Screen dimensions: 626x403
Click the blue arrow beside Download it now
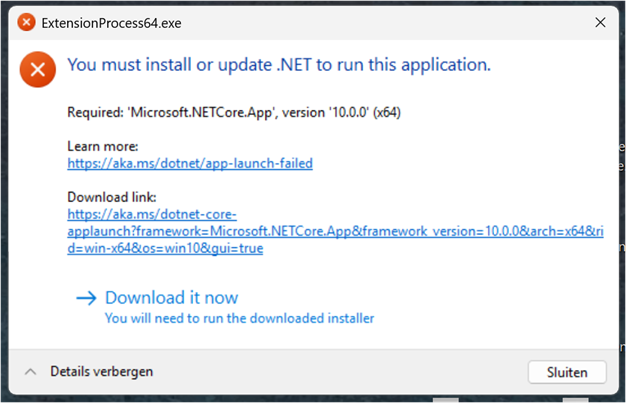86,297
